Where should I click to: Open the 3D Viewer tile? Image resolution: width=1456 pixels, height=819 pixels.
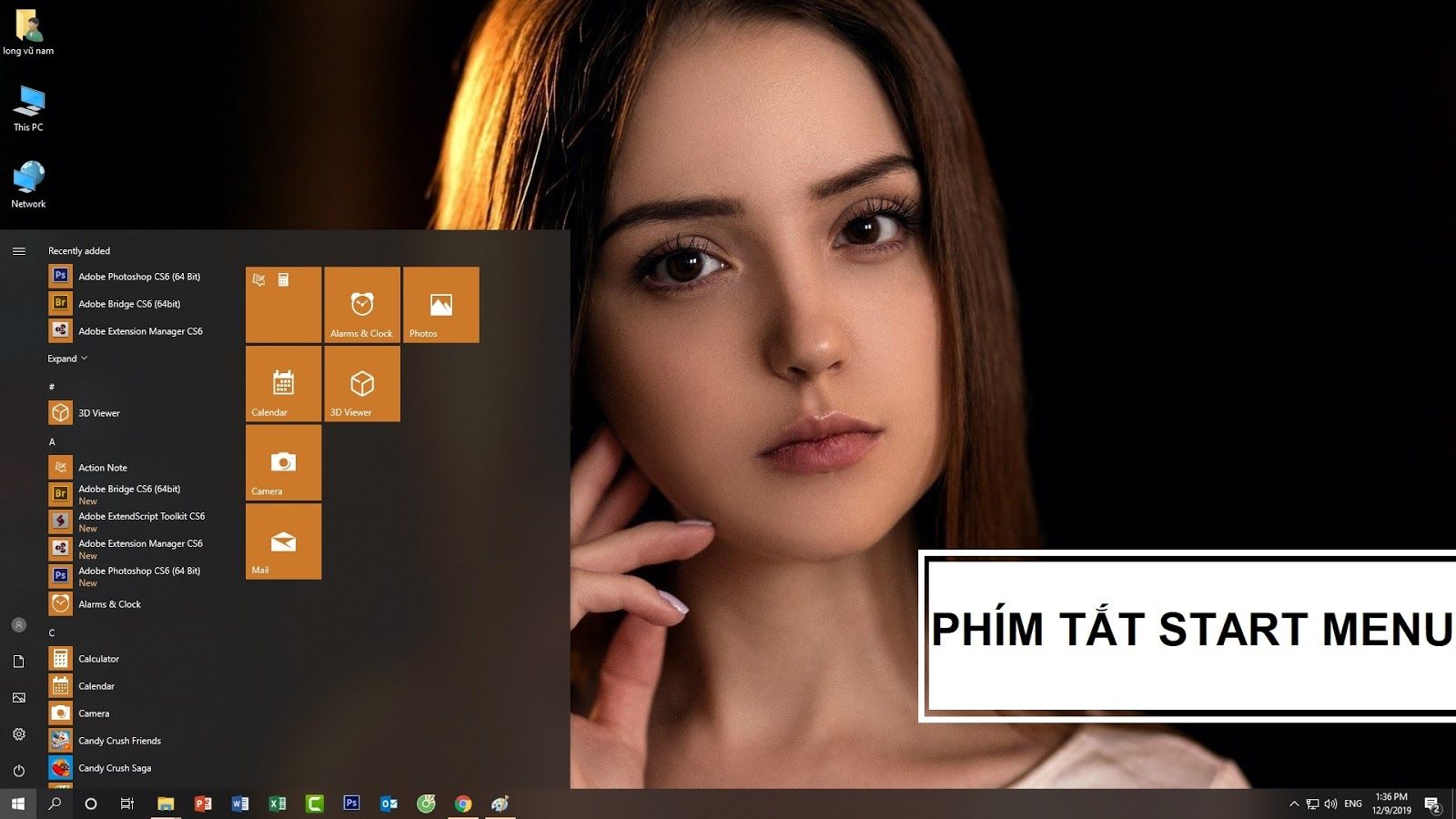point(361,384)
